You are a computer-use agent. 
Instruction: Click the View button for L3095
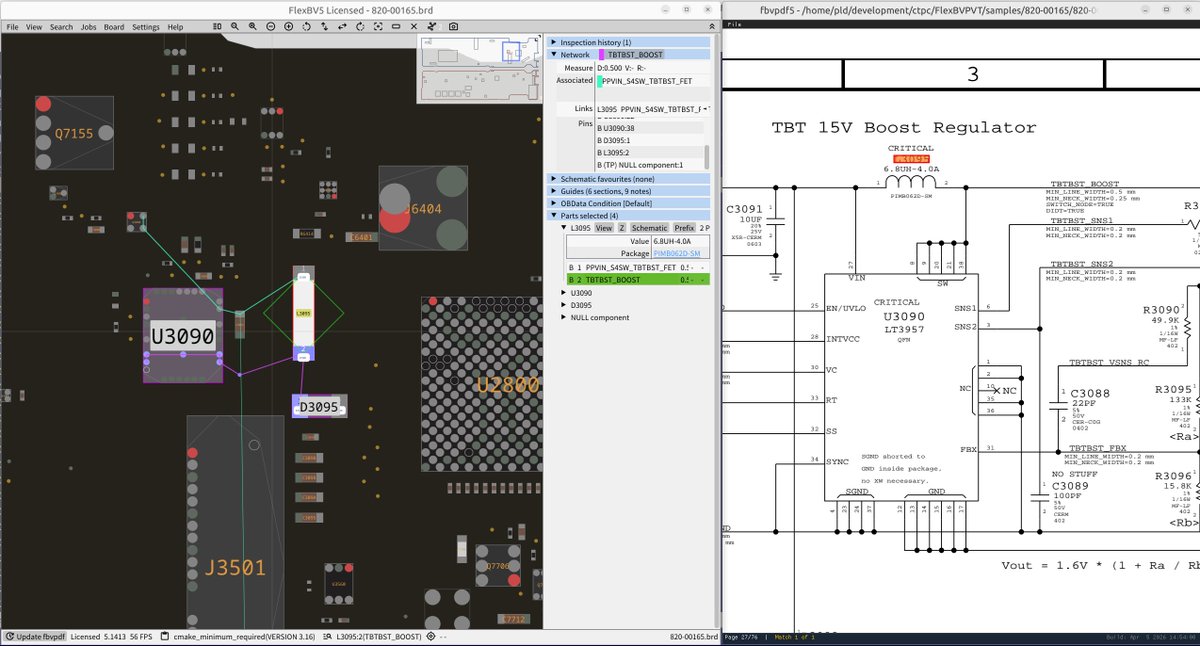click(604, 228)
